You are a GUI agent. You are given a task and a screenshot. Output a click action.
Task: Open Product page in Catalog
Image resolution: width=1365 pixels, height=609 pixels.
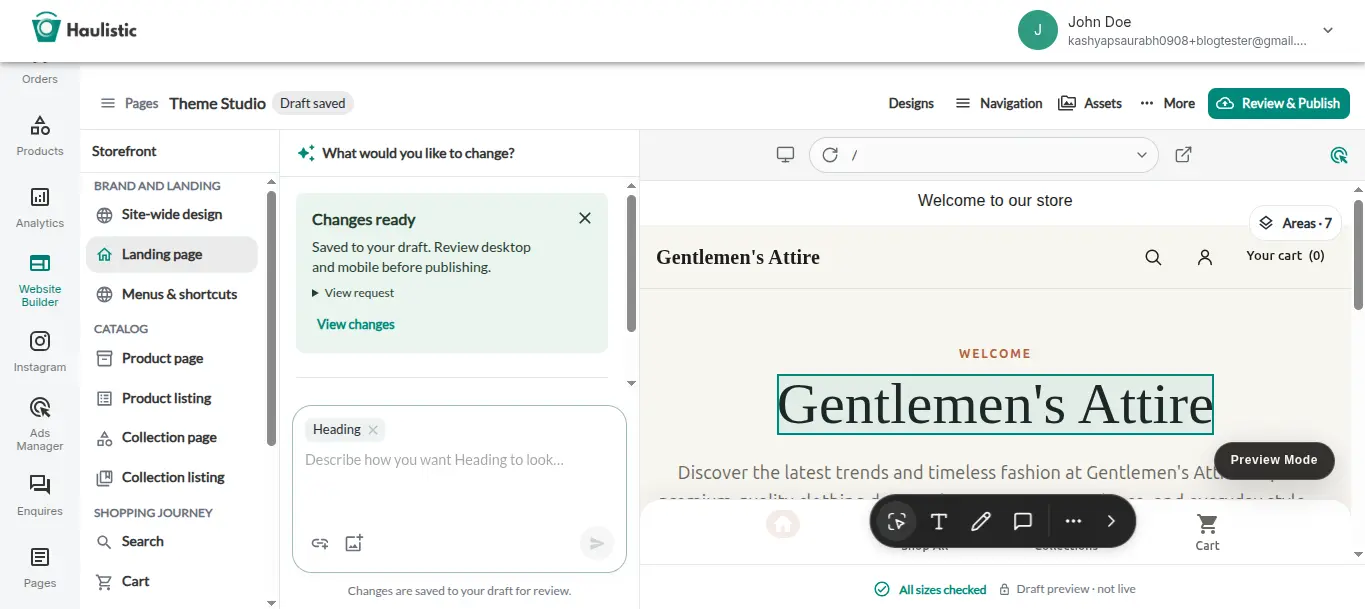tap(171, 358)
